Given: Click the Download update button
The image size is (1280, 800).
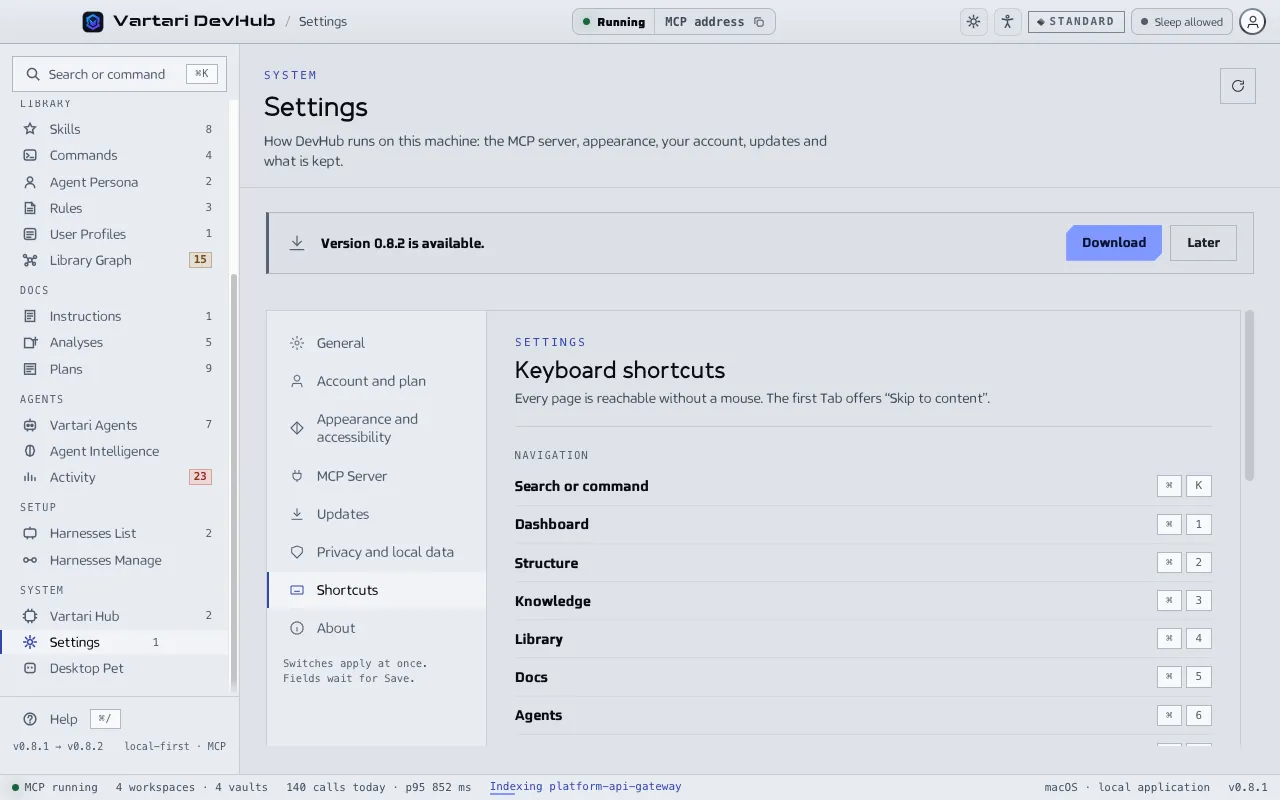Looking at the screenshot, I should pos(1114,243).
